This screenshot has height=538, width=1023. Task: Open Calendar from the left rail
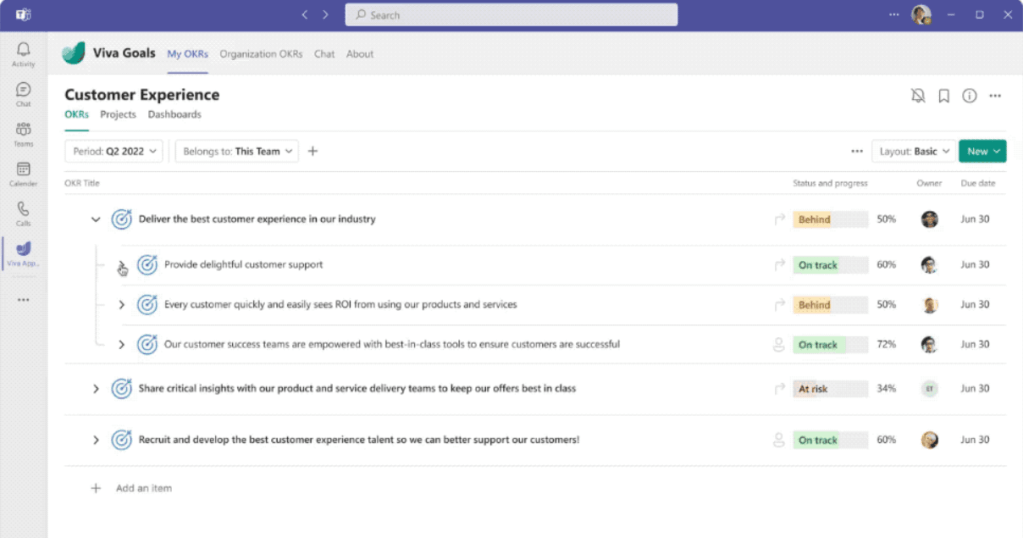point(23,173)
